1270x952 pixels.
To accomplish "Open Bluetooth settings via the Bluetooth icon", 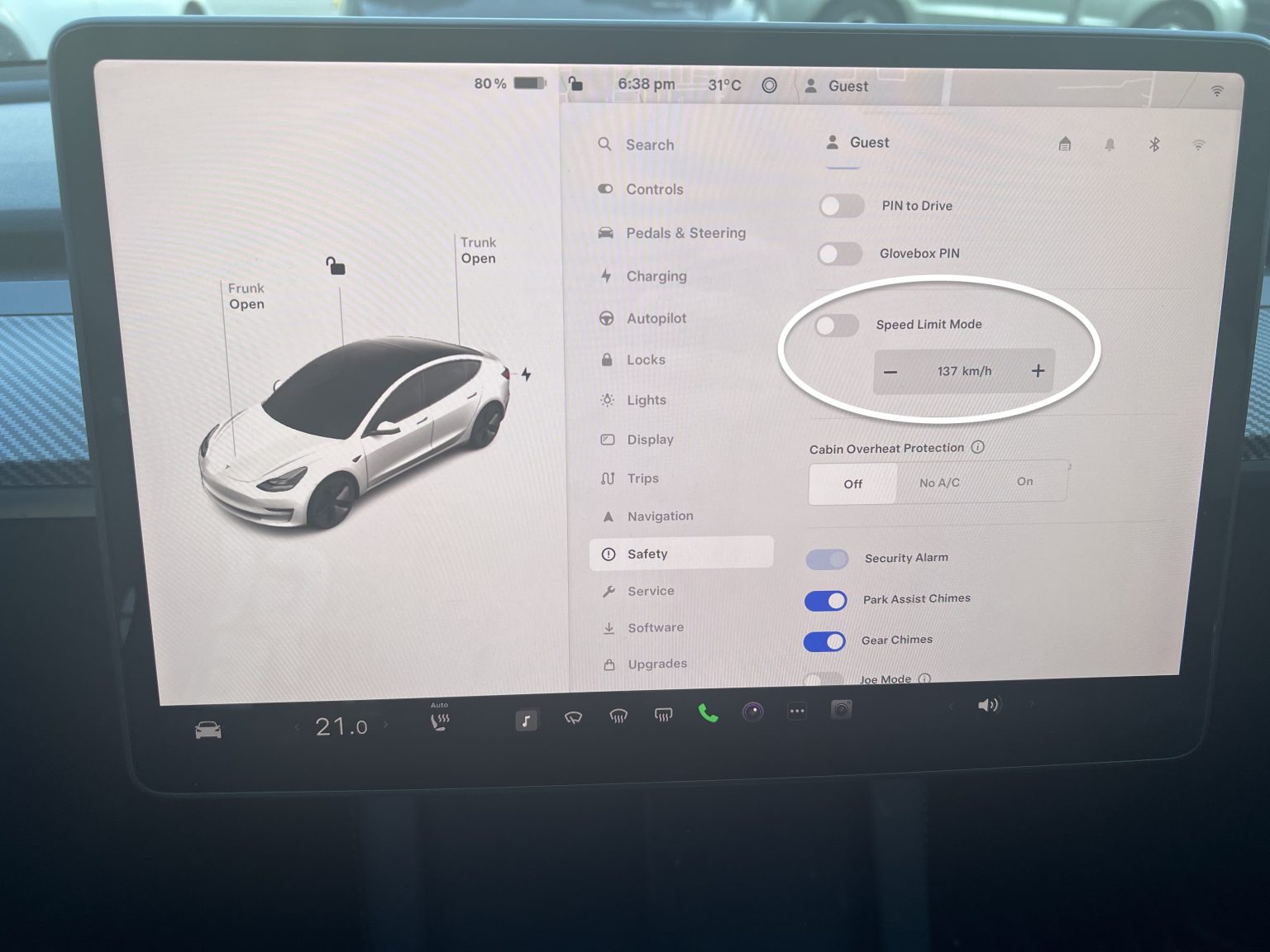I will point(1154,144).
